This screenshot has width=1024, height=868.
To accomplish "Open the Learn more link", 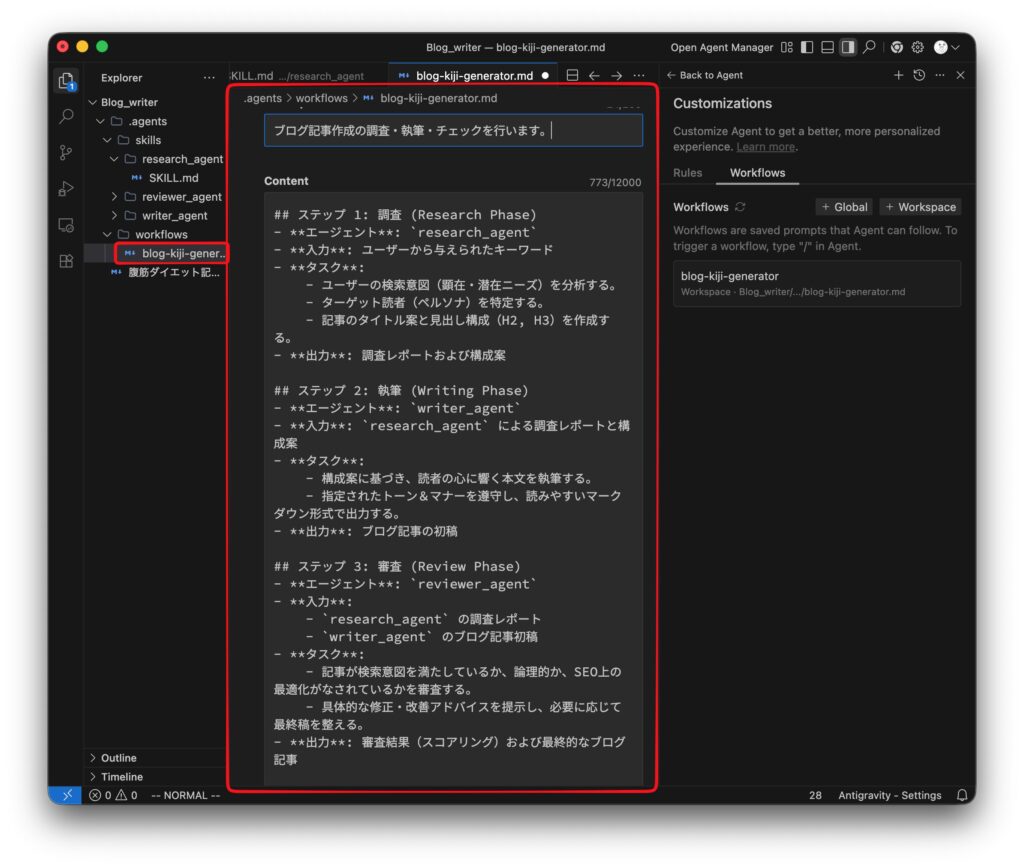I will click(765, 147).
